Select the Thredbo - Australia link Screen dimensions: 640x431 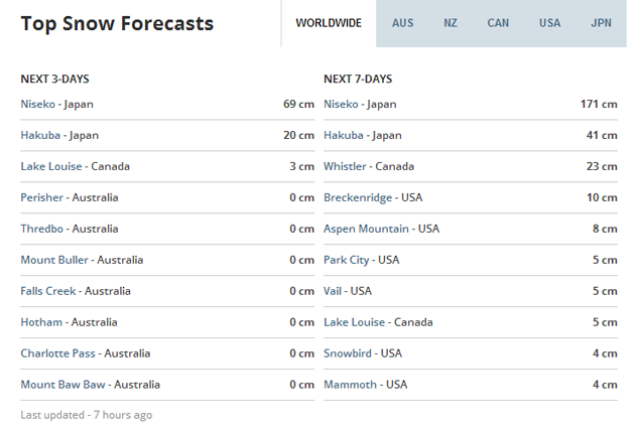click(69, 229)
